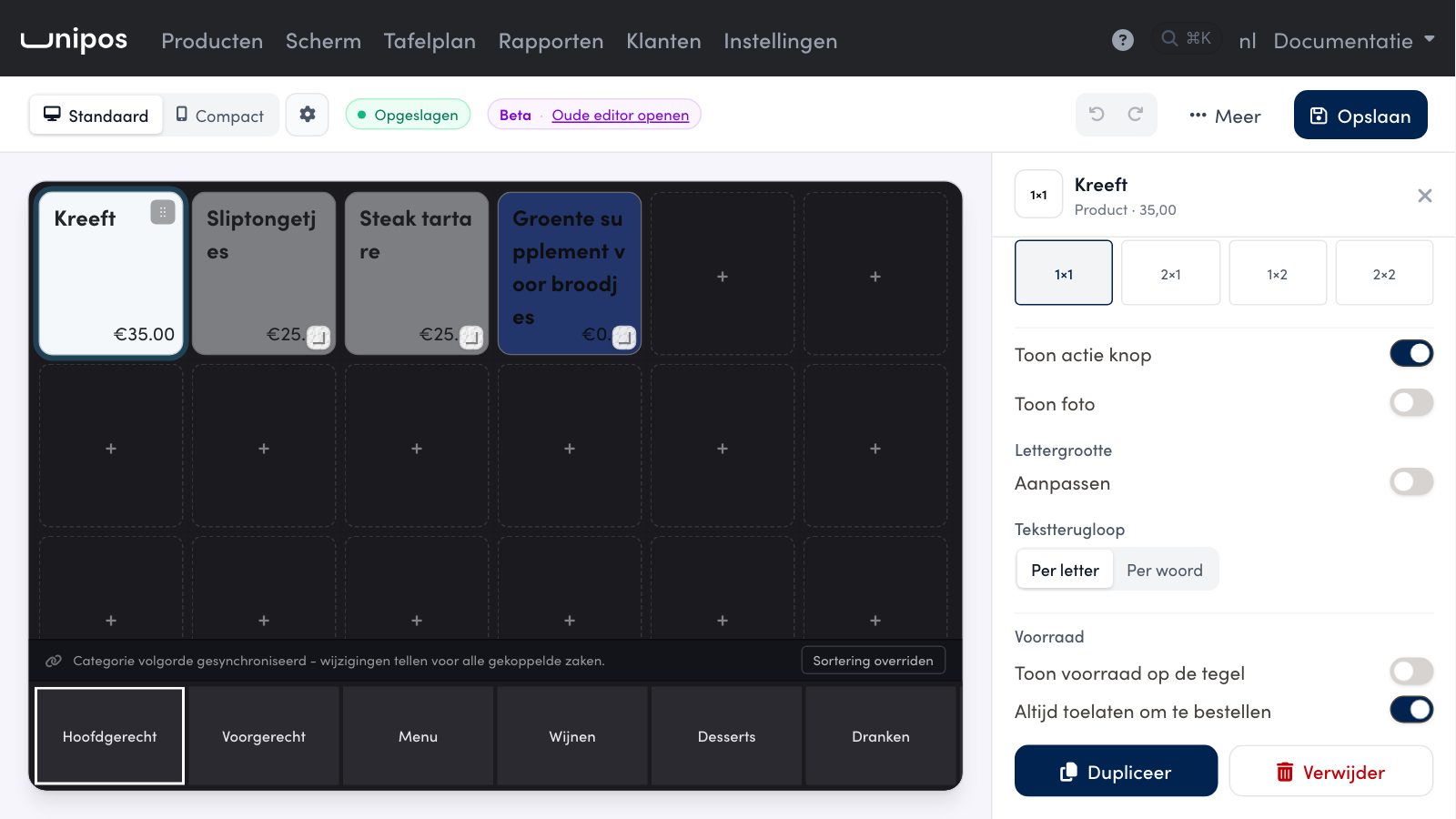
Task: Go to Instellingen in navigation
Action: 780,41
